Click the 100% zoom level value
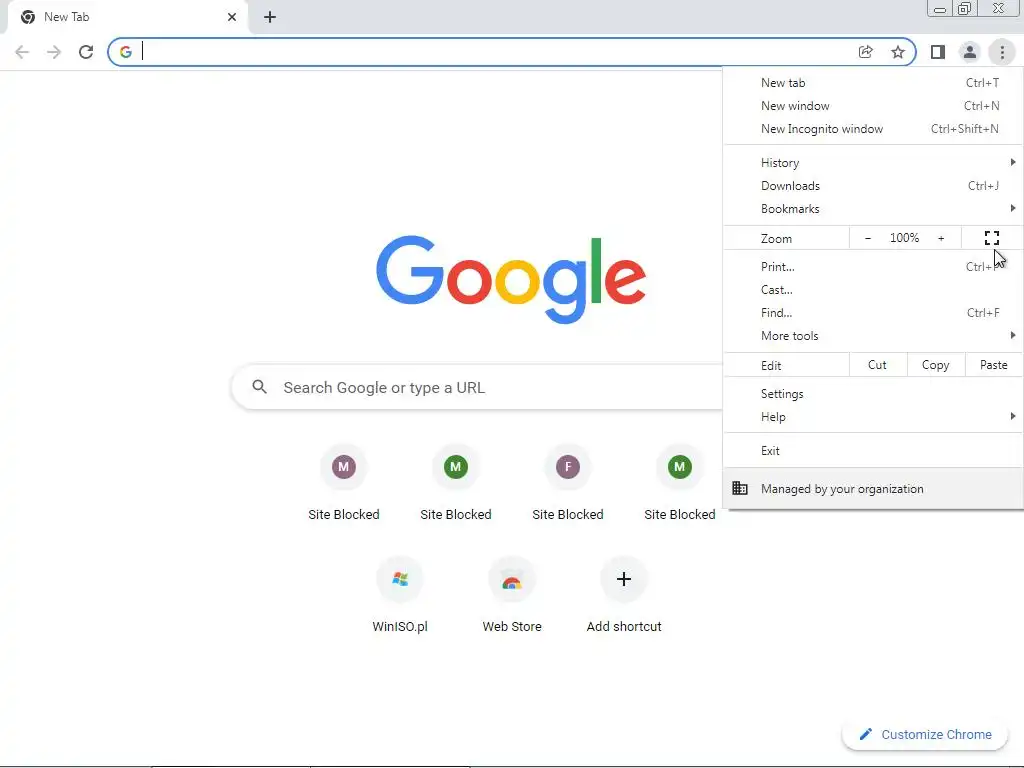Screen dimensions: 1024x768 (x=904, y=238)
